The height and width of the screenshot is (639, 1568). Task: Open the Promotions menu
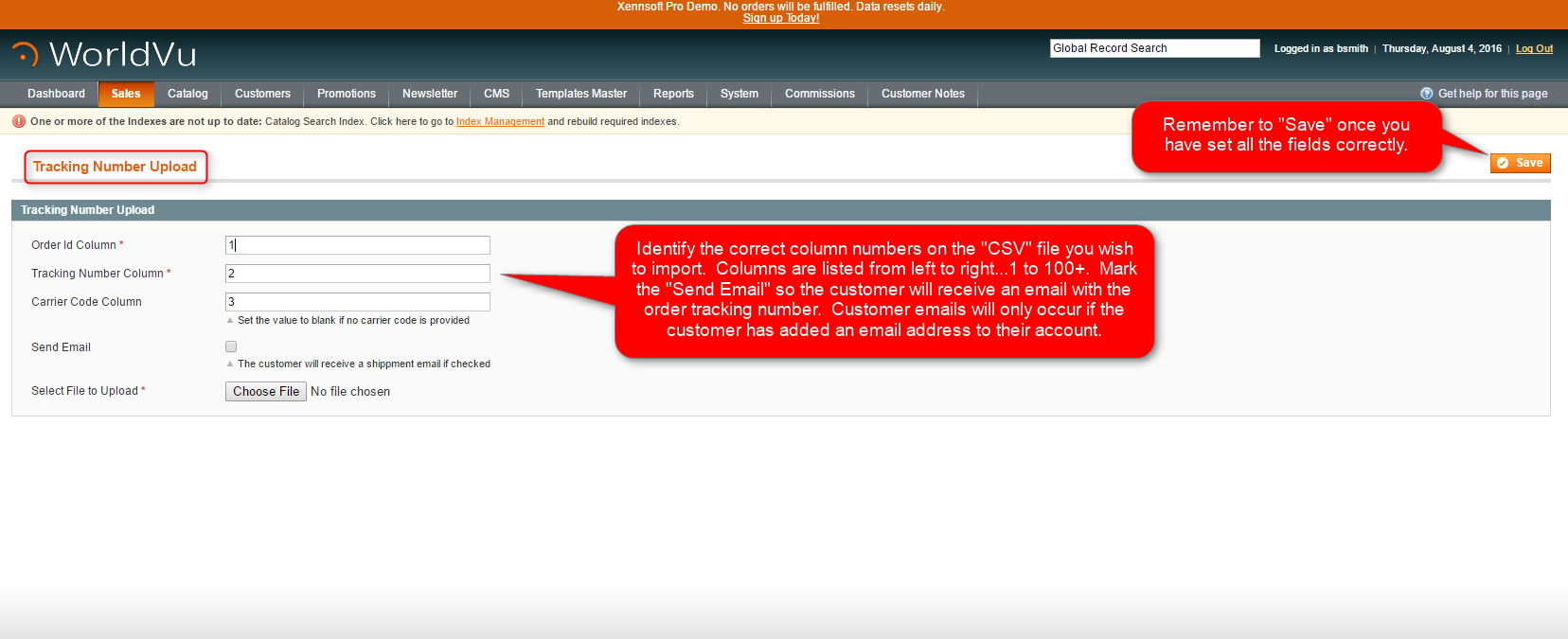coord(347,94)
